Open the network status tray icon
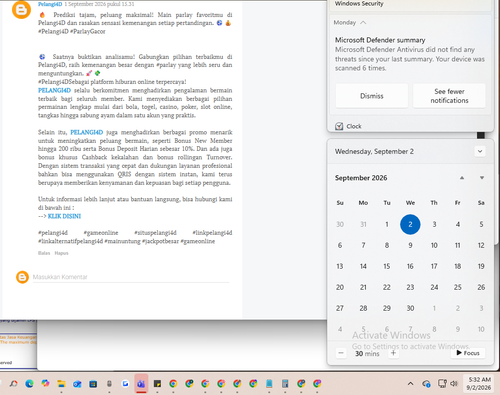Viewport: 500px width, 395px height. tap(442, 384)
